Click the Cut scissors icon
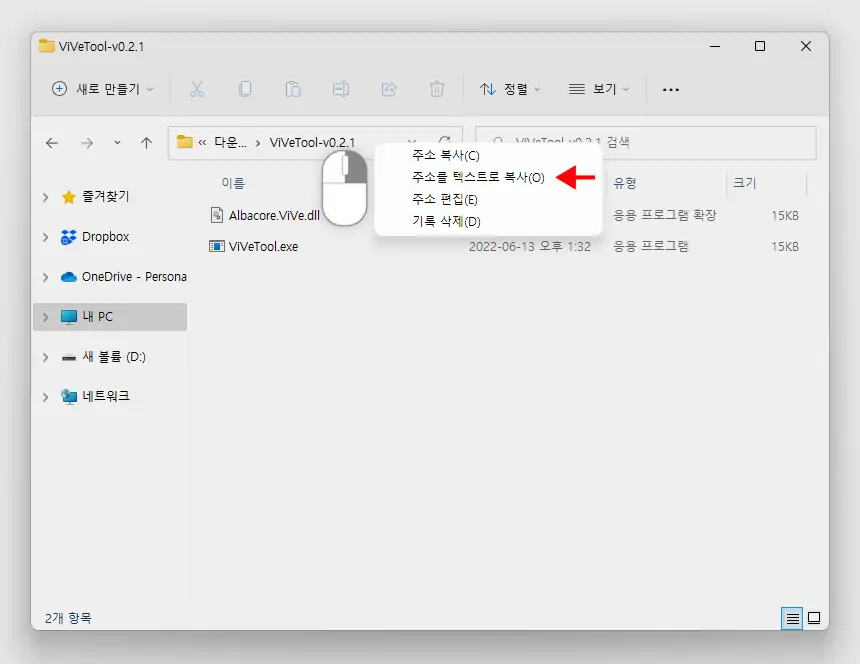860x664 pixels. pos(197,89)
